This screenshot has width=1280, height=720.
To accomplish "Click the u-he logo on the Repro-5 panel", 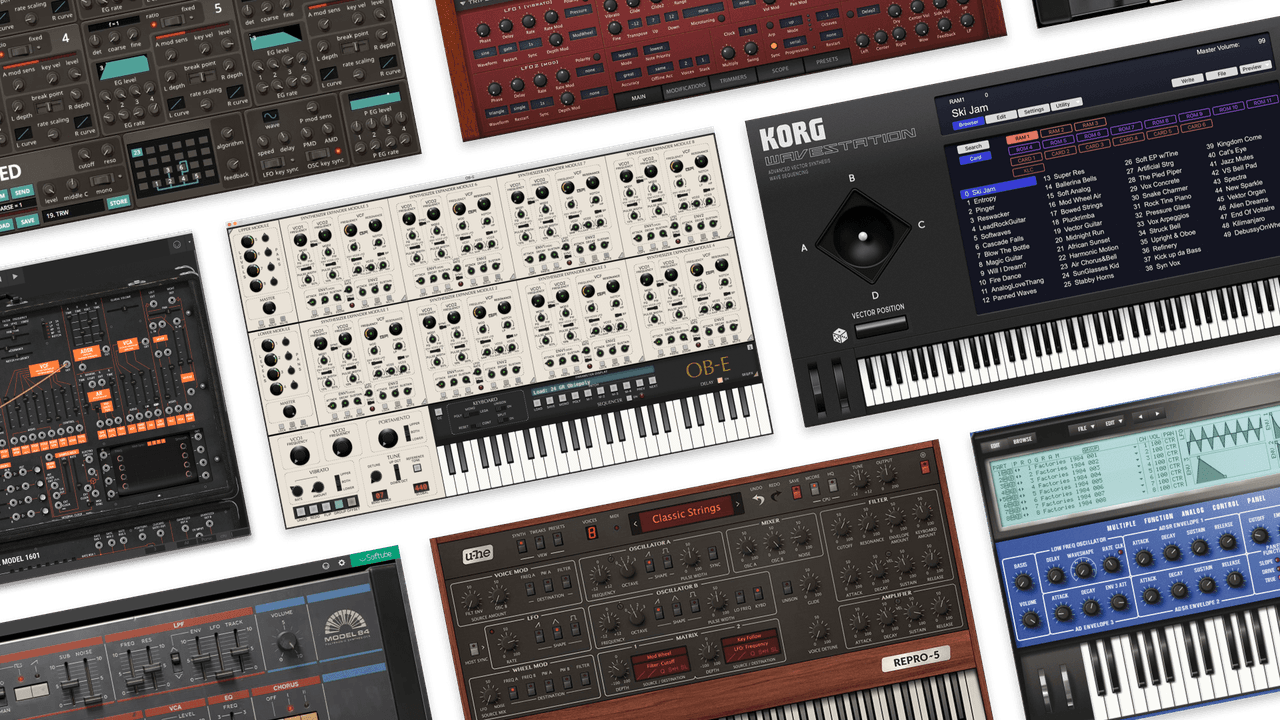I will (478, 554).
